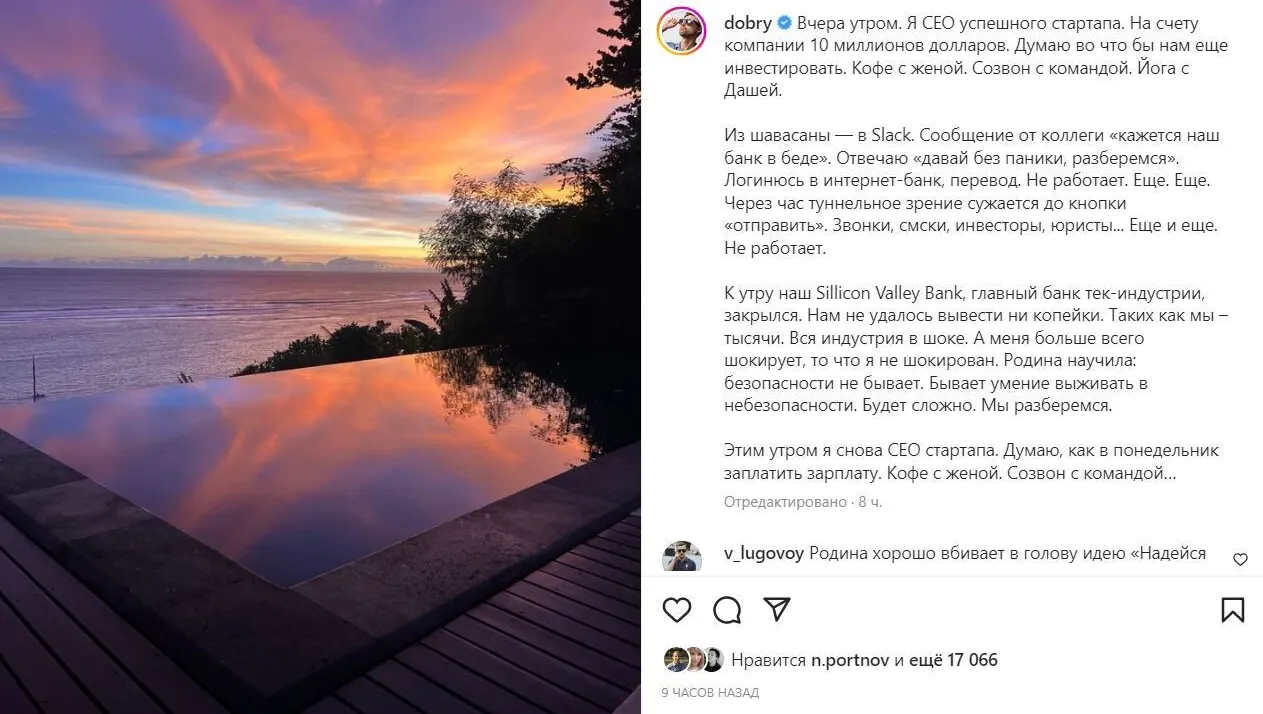Image resolution: width=1263 pixels, height=714 pixels.
Task: Open the v_lugovoy username link
Action: (763, 553)
